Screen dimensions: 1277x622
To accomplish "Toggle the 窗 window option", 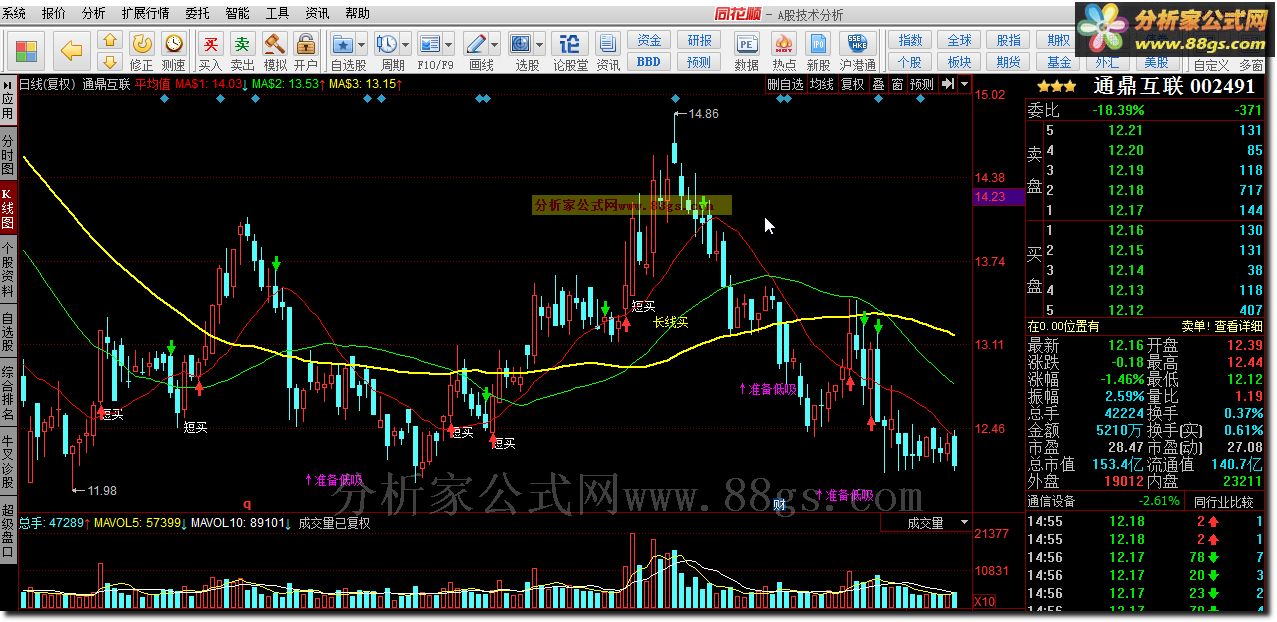I will tap(897, 85).
